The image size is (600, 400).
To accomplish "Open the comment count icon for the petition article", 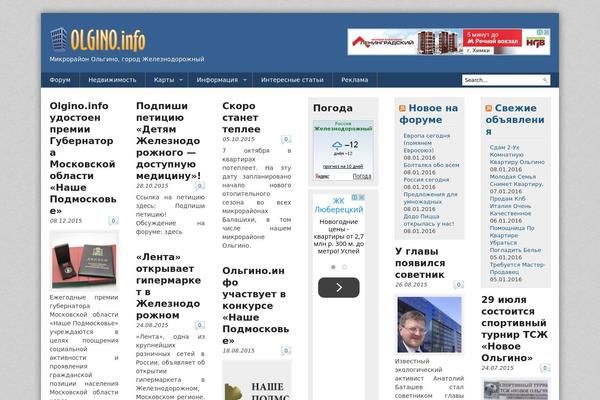I will [199, 186].
